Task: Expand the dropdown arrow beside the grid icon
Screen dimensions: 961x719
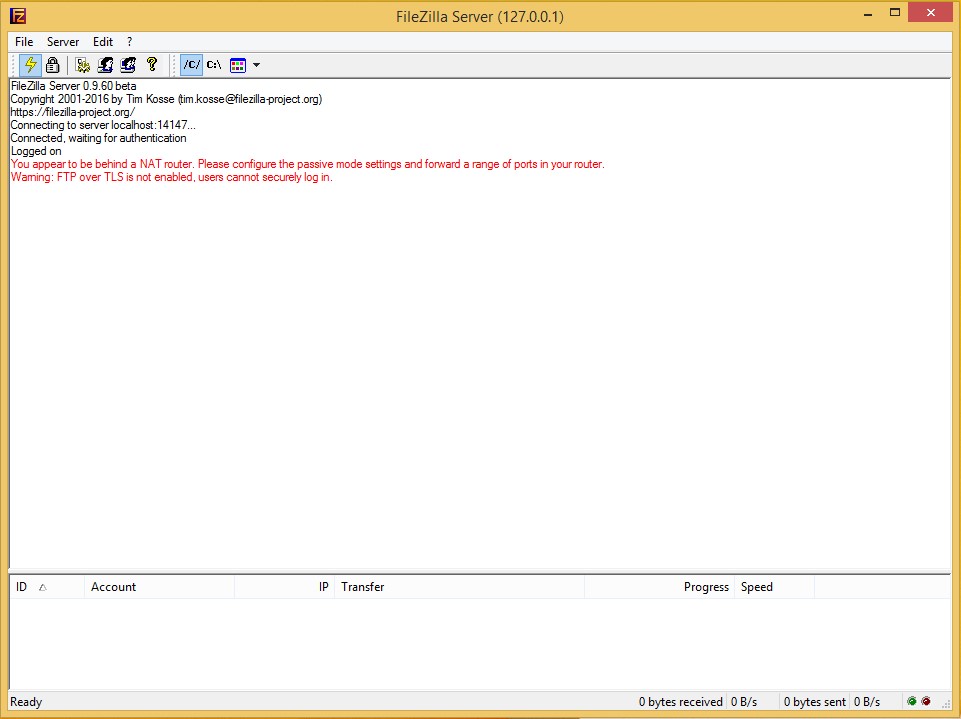Action: [x=256, y=65]
